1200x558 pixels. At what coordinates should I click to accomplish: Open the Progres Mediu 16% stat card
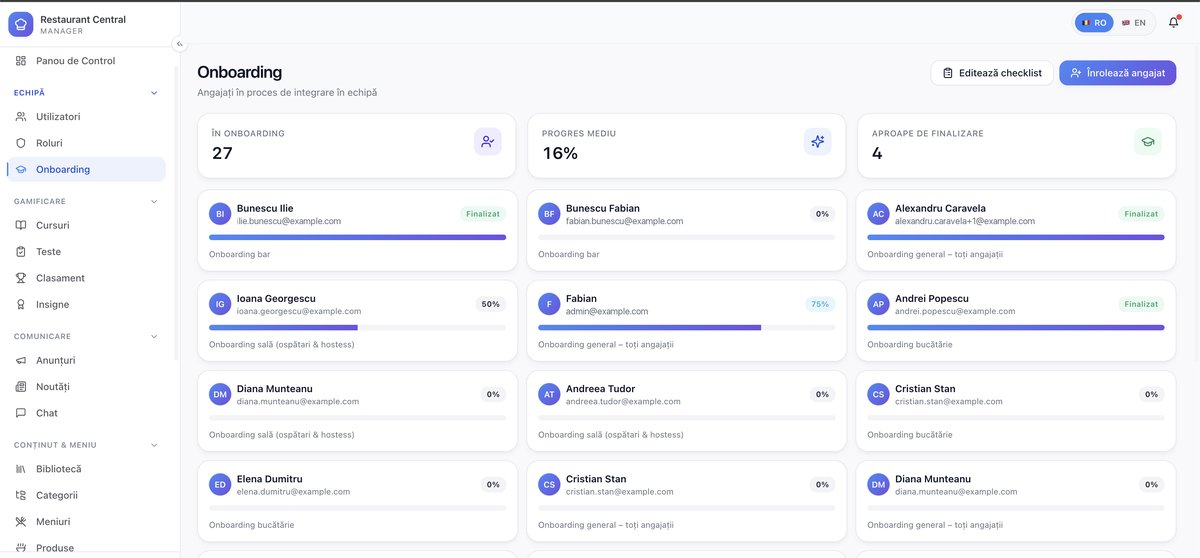coord(686,146)
